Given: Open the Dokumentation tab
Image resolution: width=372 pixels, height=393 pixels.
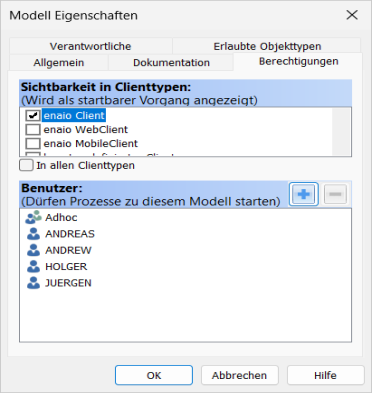Looking at the screenshot, I should (171, 62).
